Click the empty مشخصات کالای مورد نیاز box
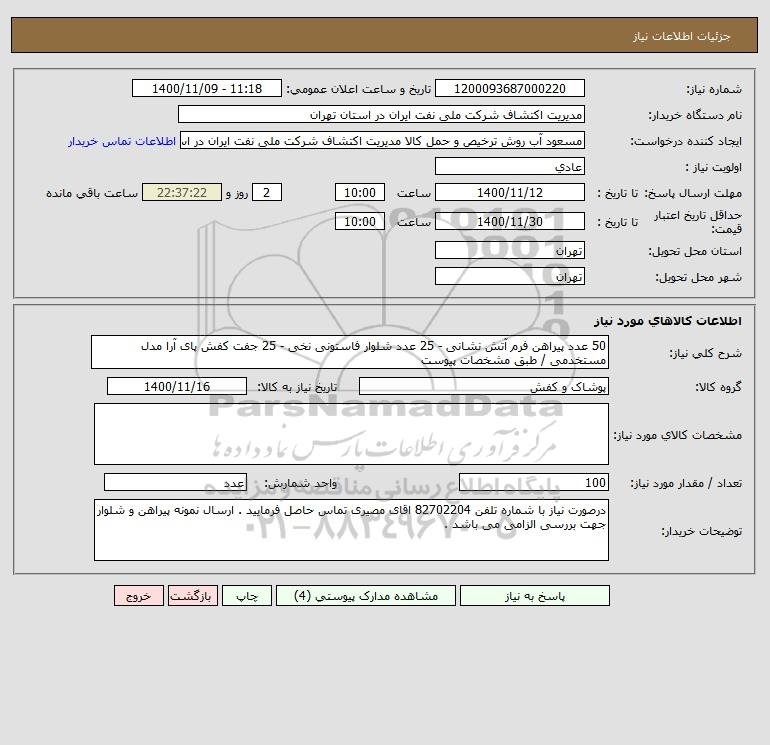The height and width of the screenshot is (745, 770). tap(351, 434)
